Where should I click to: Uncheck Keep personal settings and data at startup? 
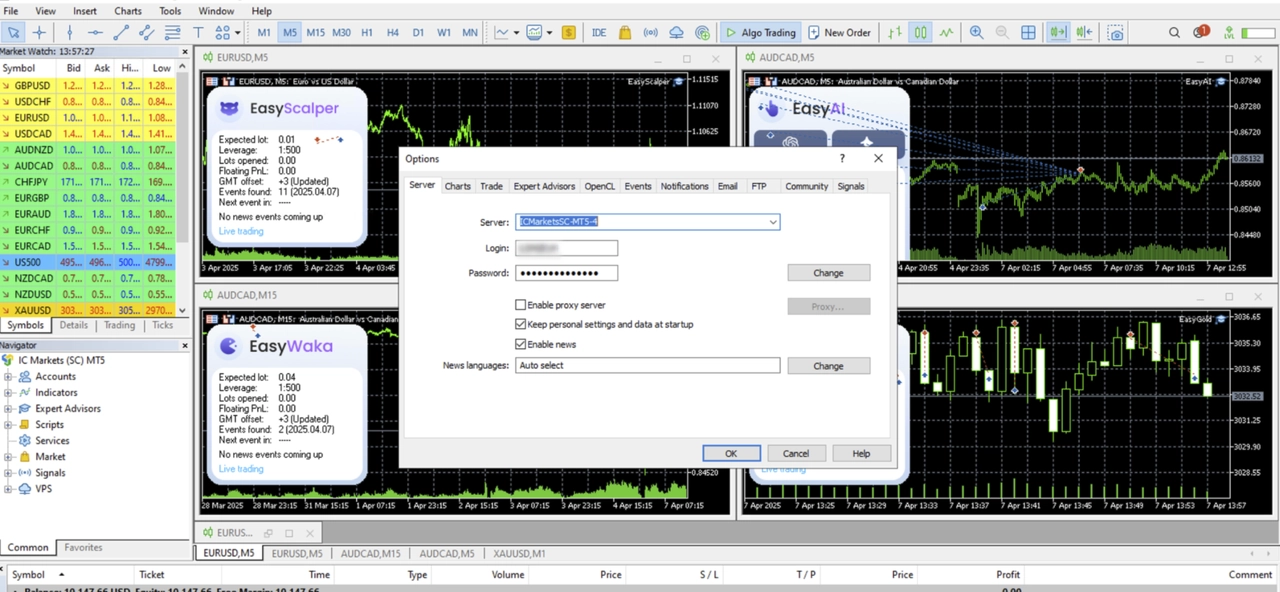tap(521, 325)
